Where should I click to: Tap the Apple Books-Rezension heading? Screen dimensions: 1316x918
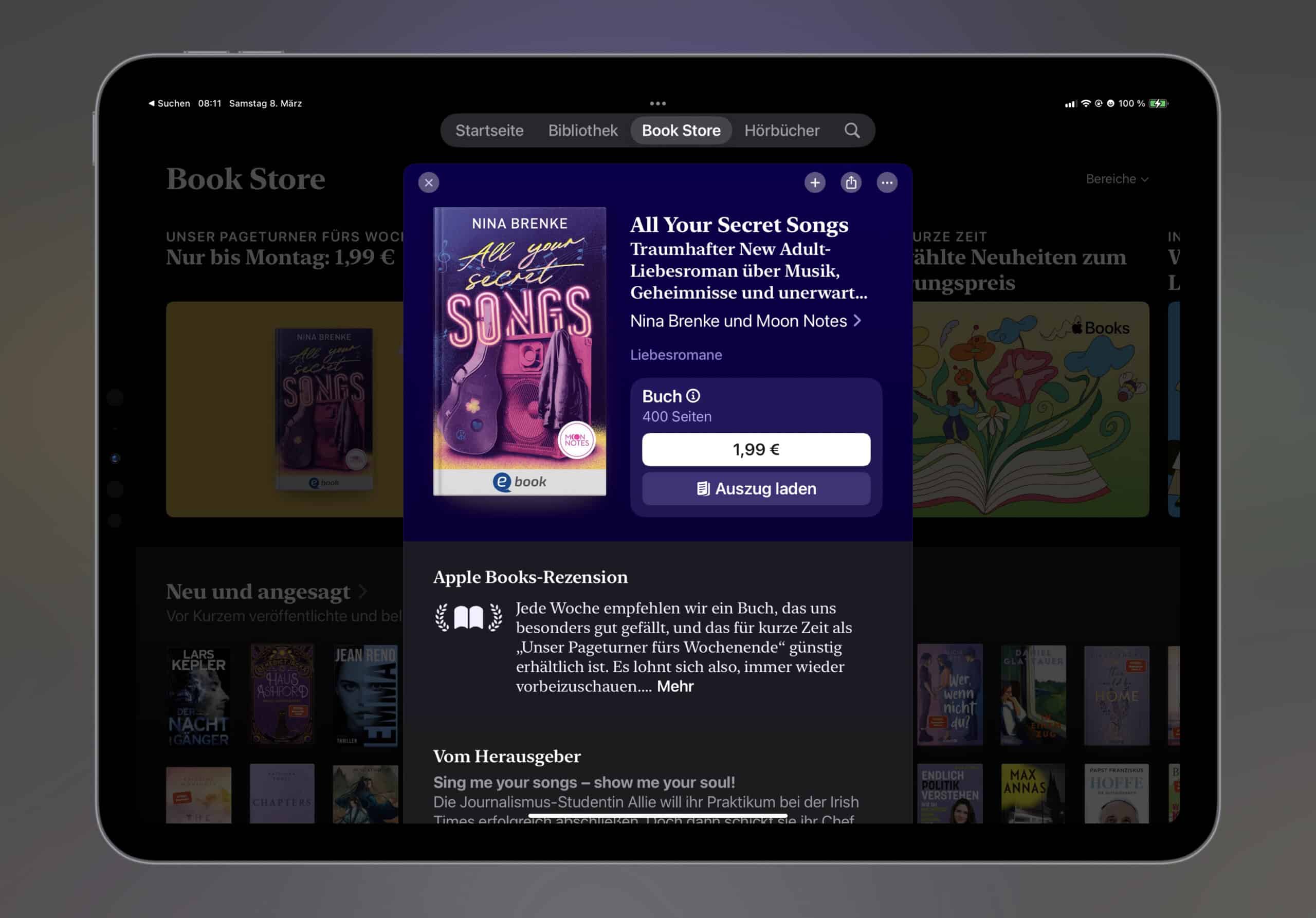point(530,577)
